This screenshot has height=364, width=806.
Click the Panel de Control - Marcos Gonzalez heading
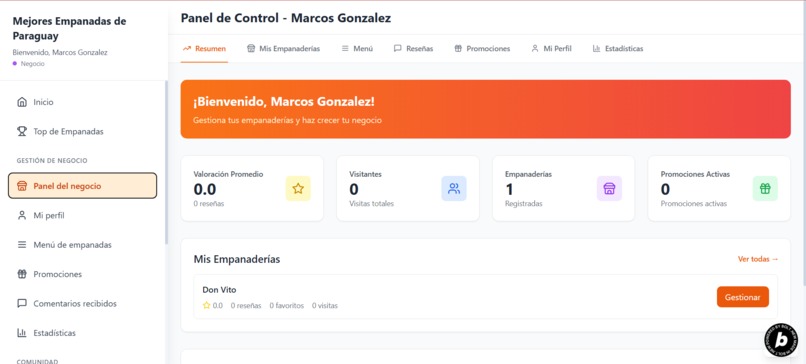click(286, 18)
